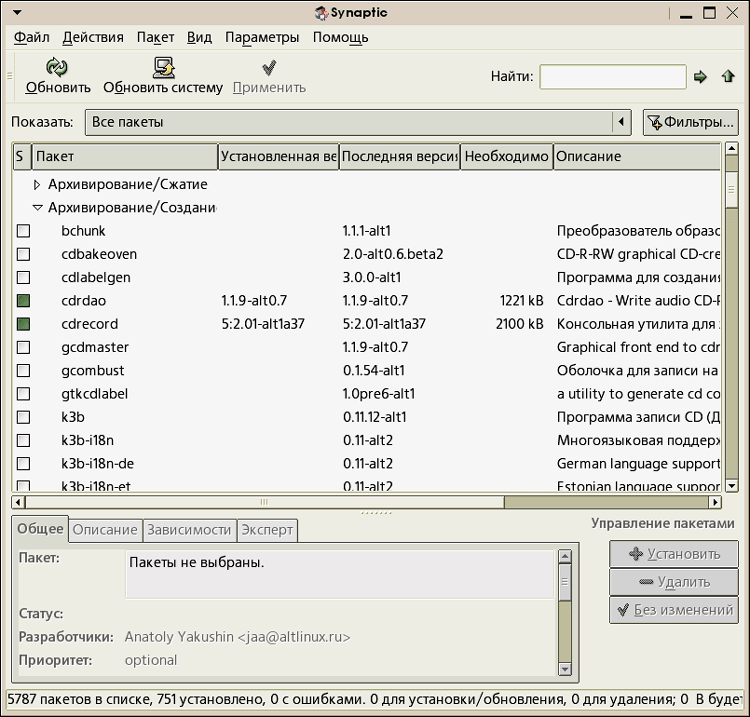Click the toolbar drag handle
750x717 pixels.
[10, 76]
